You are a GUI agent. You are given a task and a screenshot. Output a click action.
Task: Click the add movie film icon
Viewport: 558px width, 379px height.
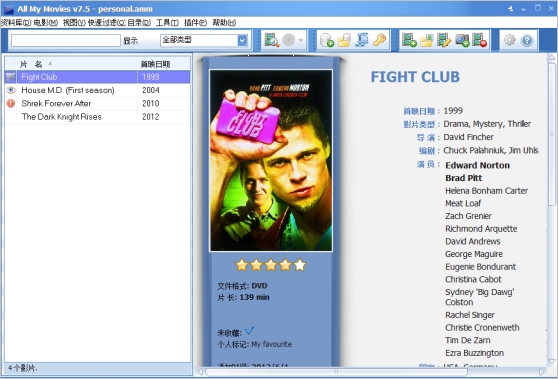point(409,40)
